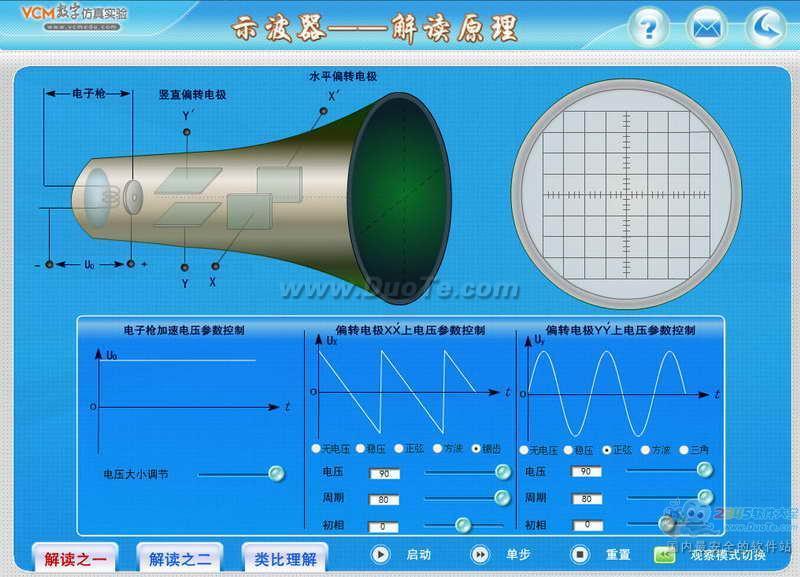
Task: Open help with the question mark icon
Action: [651, 27]
